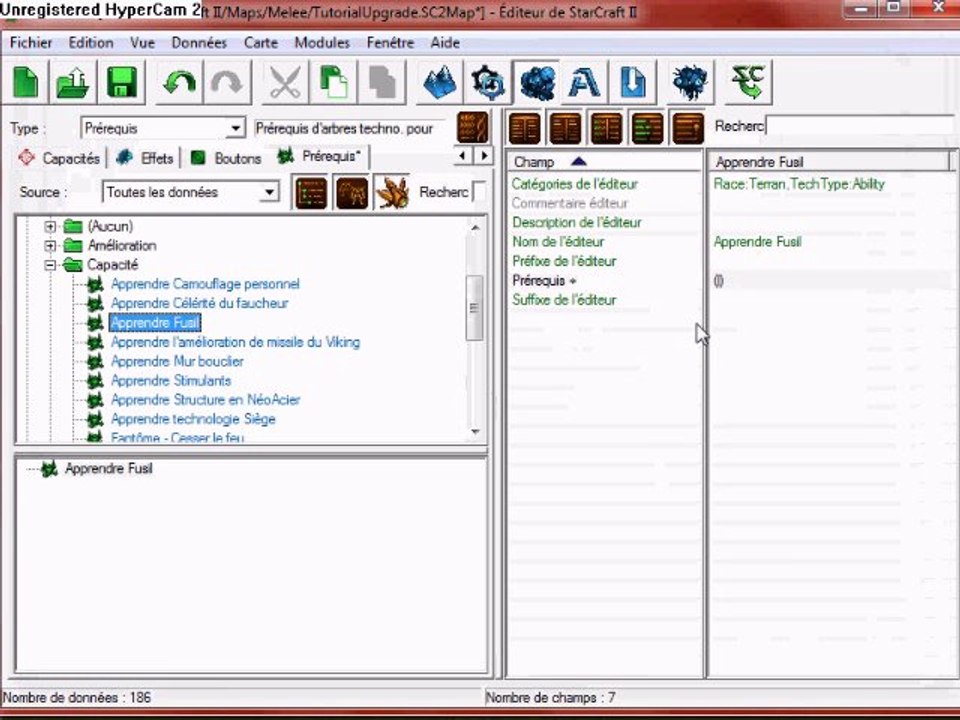The width and height of the screenshot is (960, 720).
Task: Click the Copy pages icon
Action: (334, 83)
